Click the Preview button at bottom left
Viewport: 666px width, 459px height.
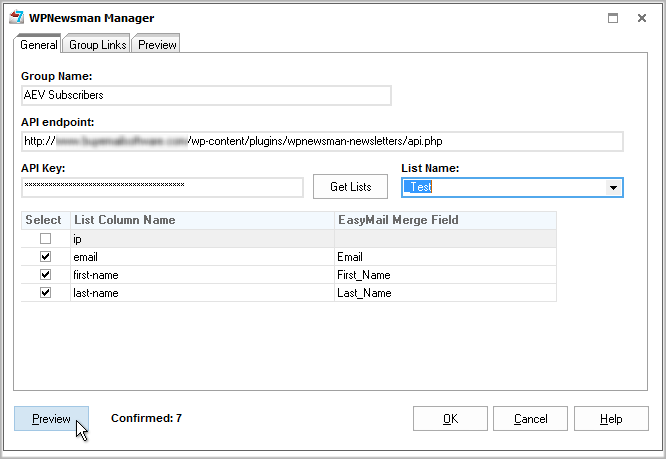(x=51, y=419)
